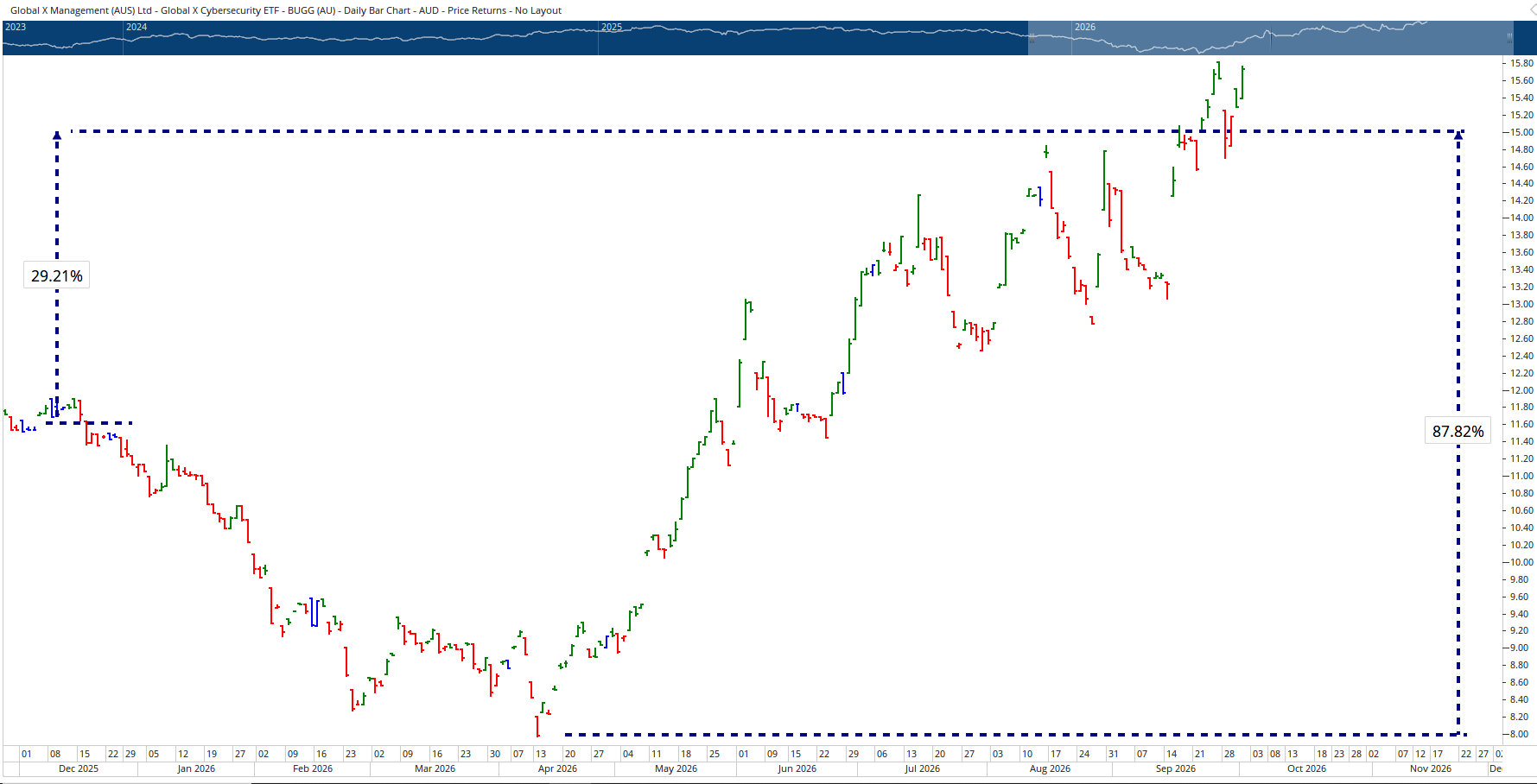Screen dimensions: 1537x784
Task: Click the 8.00 price axis label
Action: pos(1520,734)
